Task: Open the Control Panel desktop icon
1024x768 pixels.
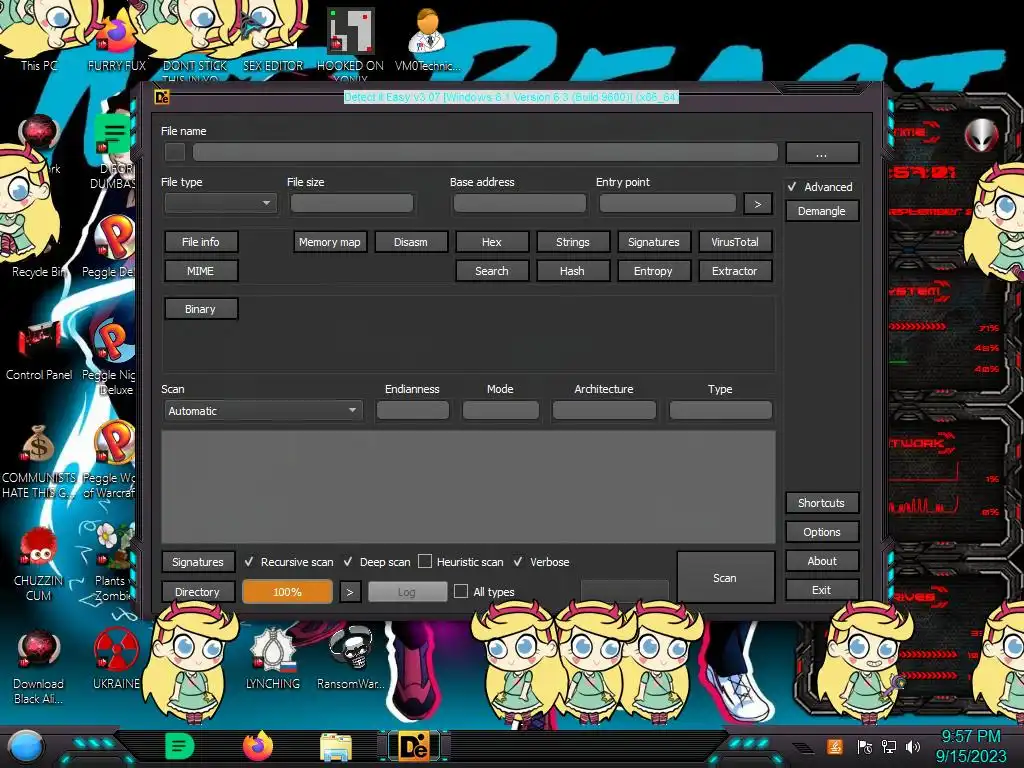Action: [x=39, y=349]
